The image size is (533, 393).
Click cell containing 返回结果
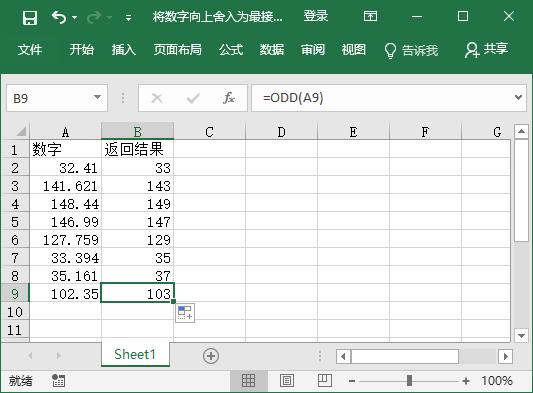(137, 149)
